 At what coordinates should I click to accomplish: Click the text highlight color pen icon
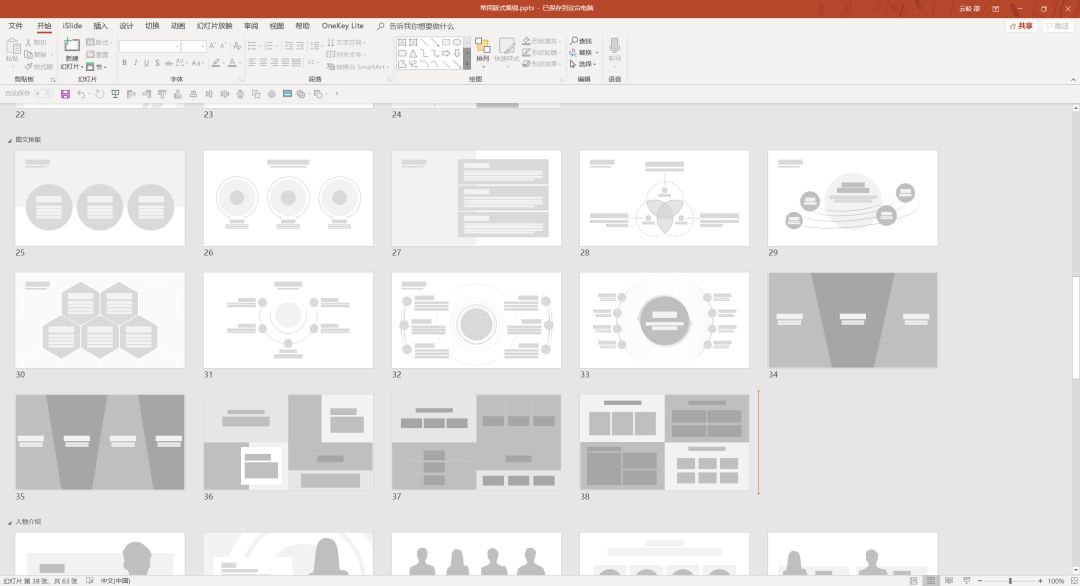pos(216,63)
